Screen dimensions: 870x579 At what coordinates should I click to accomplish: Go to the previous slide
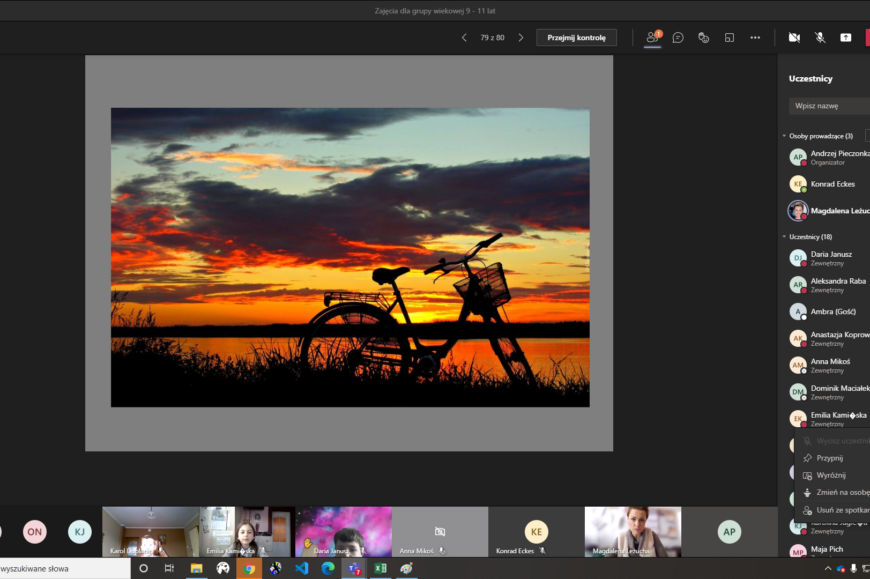point(464,38)
